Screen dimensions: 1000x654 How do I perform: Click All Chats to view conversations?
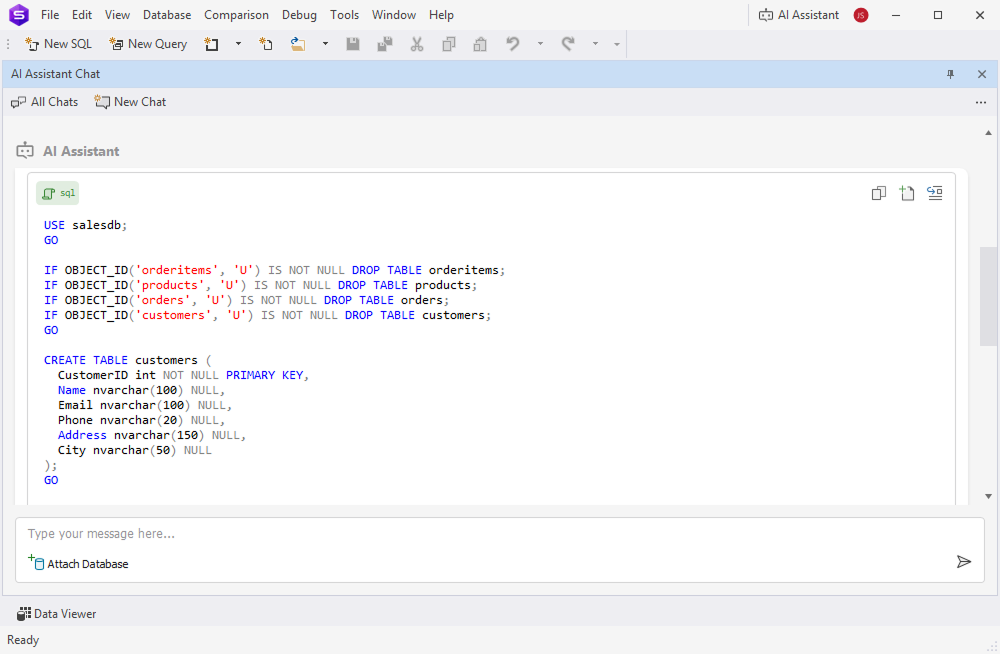point(44,101)
